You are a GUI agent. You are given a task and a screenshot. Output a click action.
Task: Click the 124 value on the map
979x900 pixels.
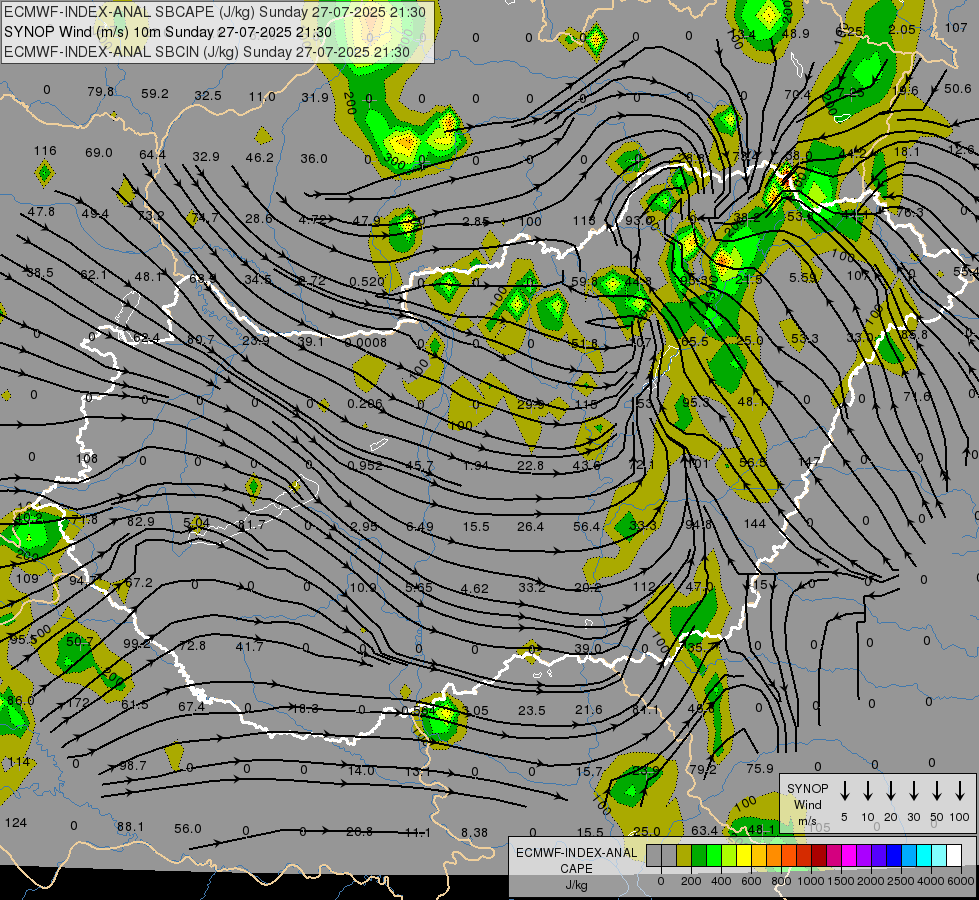coord(16,823)
